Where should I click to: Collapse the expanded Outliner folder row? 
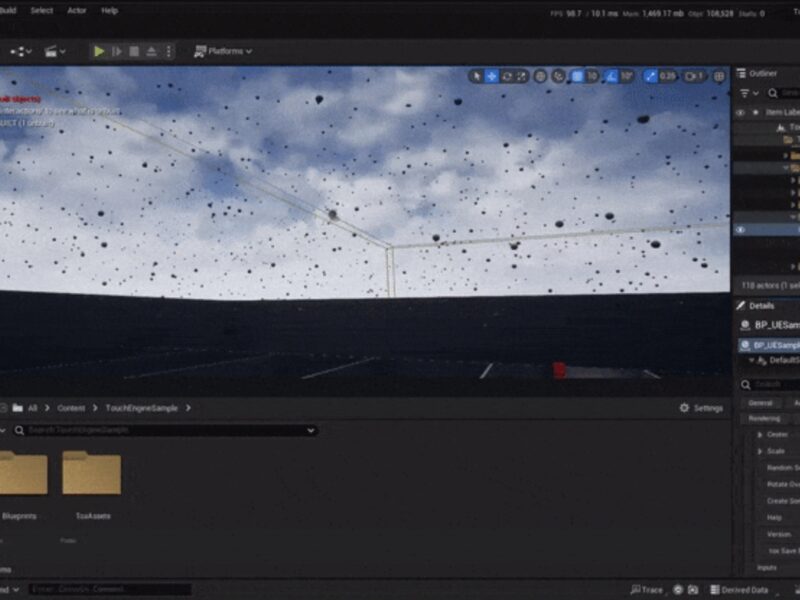coord(786,167)
